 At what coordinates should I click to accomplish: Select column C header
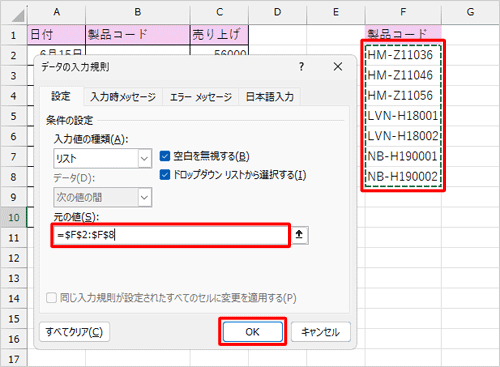(x=219, y=12)
